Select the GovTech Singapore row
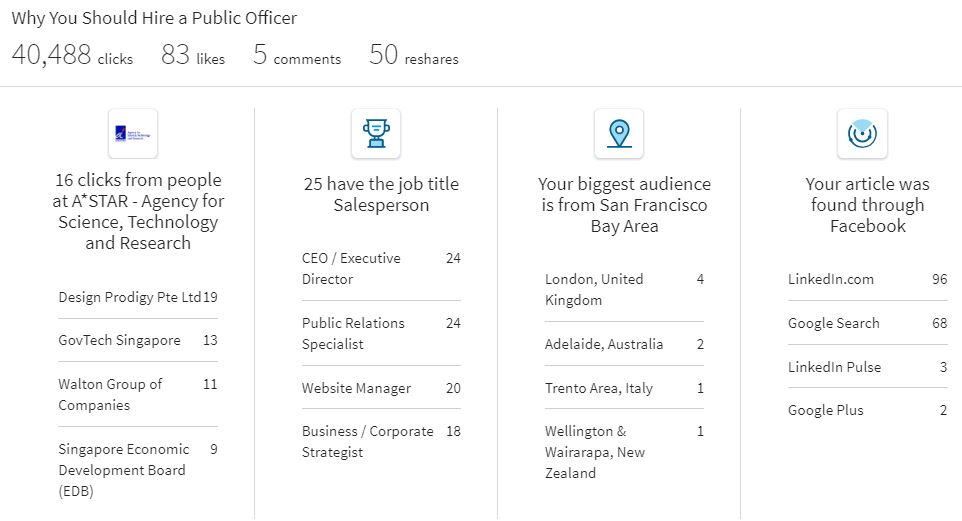The image size is (962, 521). (x=138, y=340)
